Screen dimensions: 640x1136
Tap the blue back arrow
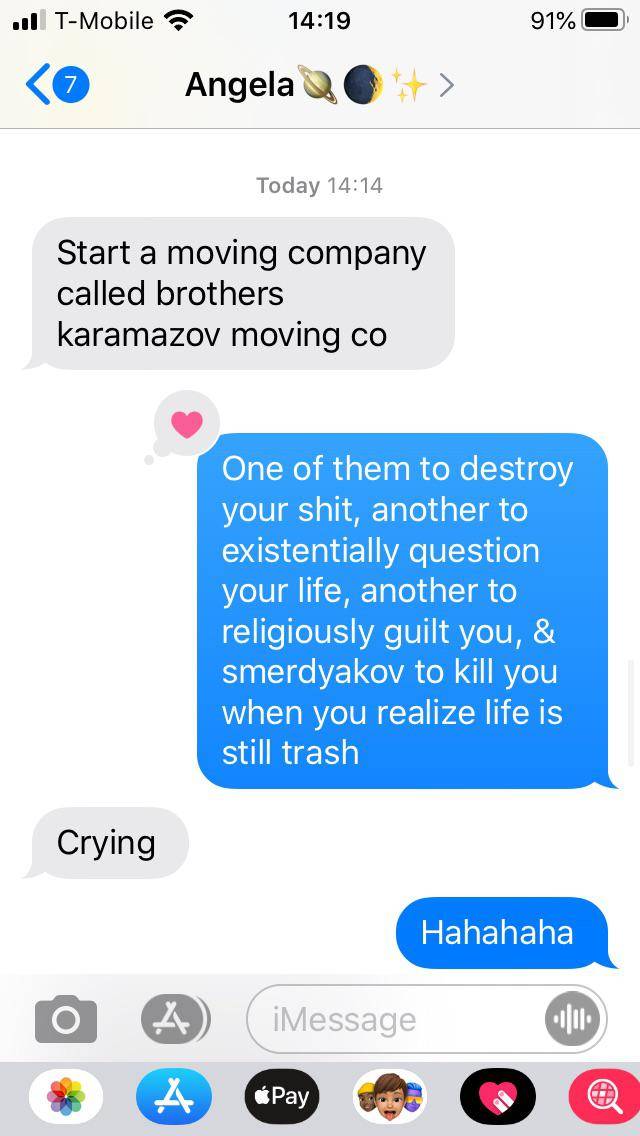coord(38,85)
